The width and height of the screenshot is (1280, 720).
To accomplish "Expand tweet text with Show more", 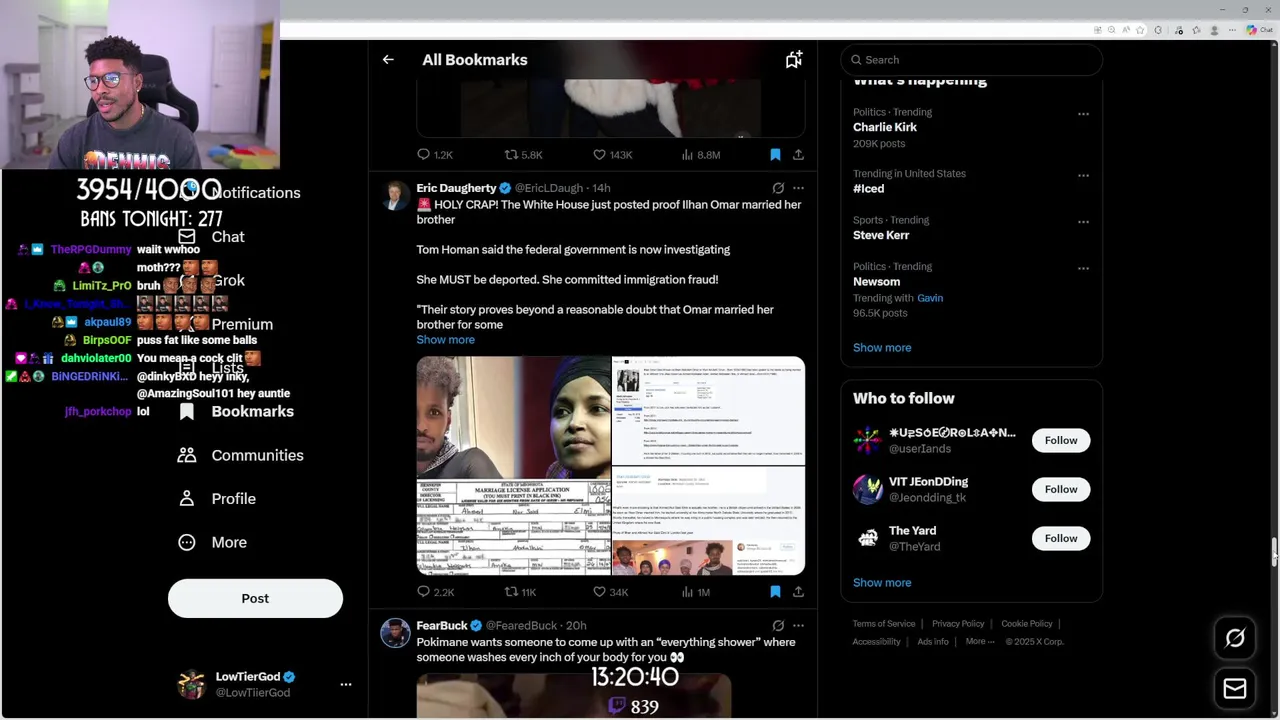I will point(446,340).
